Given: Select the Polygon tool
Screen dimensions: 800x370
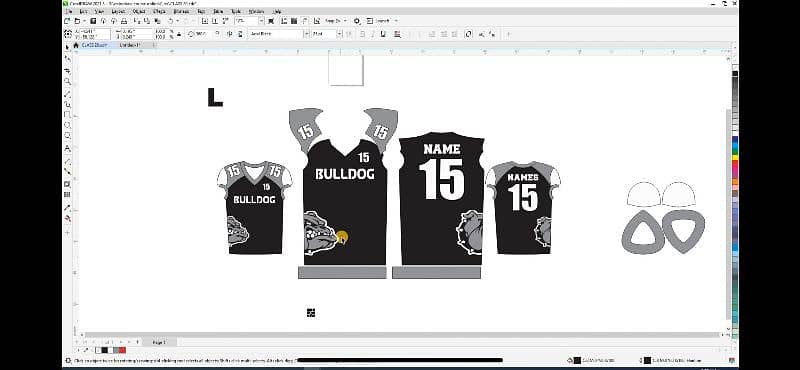Looking at the screenshot, I should click(67, 136).
